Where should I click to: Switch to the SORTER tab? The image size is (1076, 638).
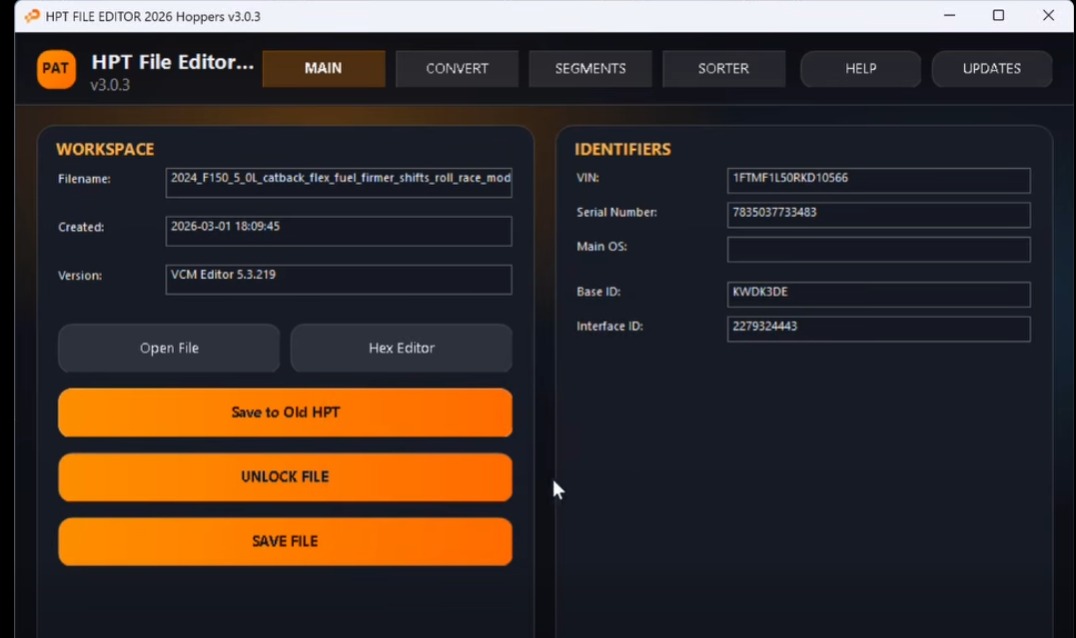(x=723, y=69)
